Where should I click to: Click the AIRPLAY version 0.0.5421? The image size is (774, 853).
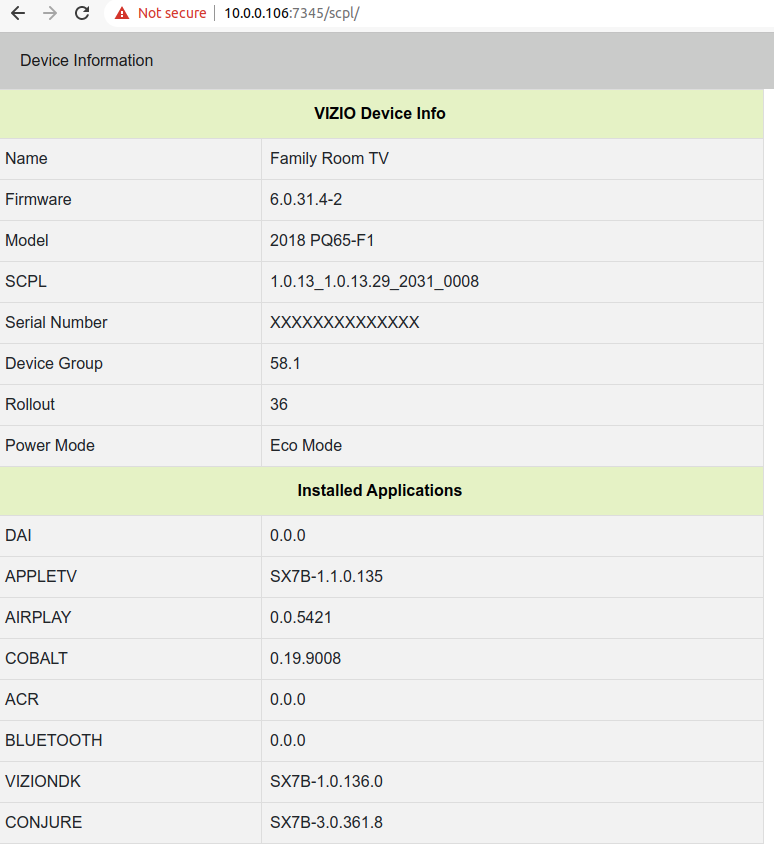pos(301,617)
